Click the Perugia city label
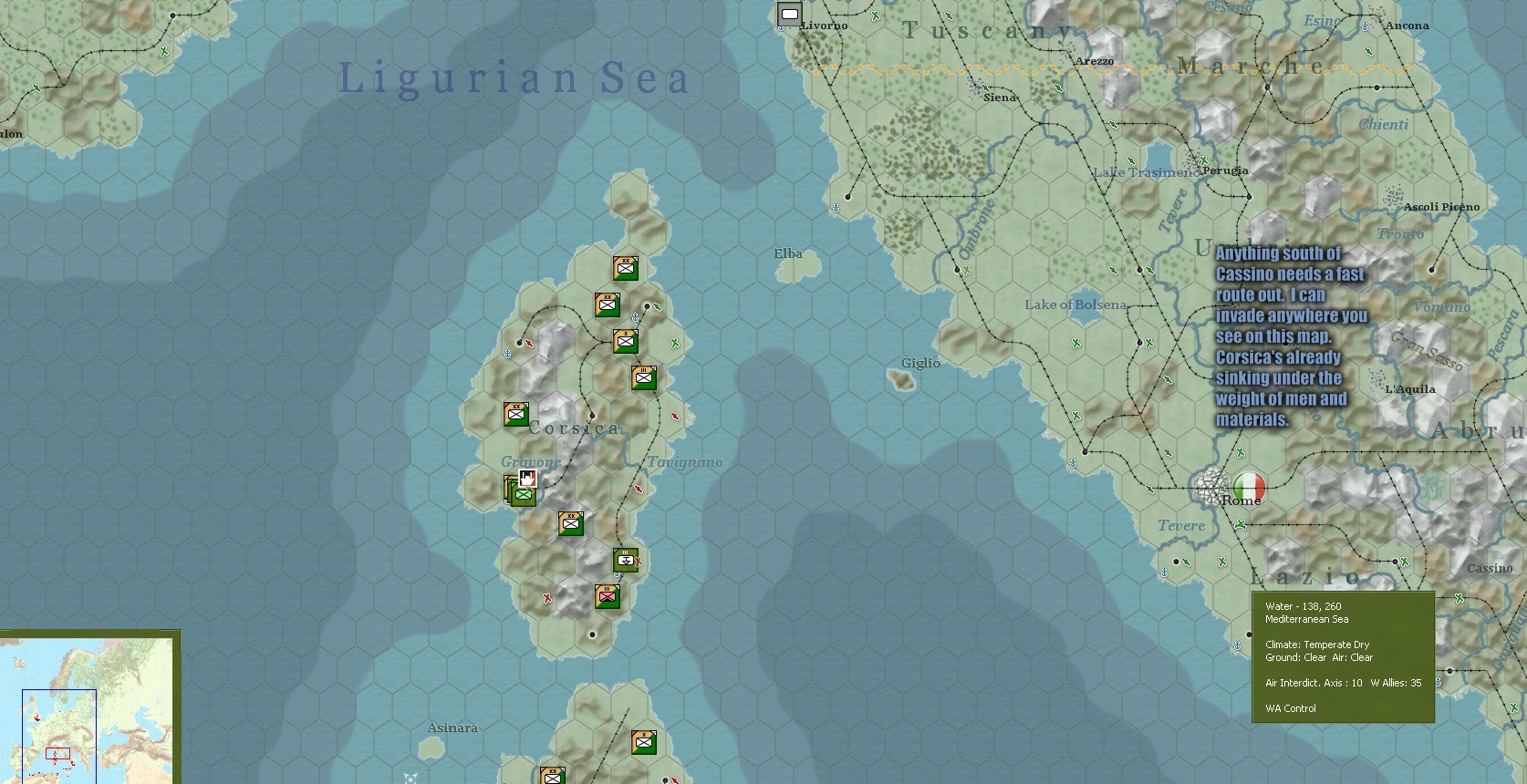Image resolution: width=1527 pixels, height=784 pixels. 1225,170
